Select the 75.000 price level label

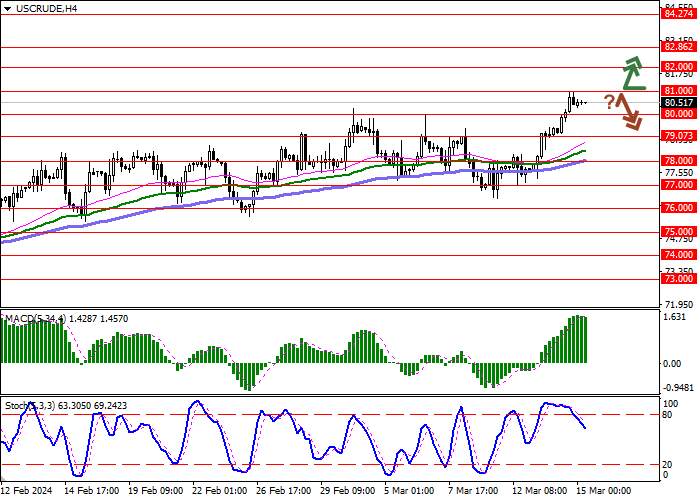point(679,231)
